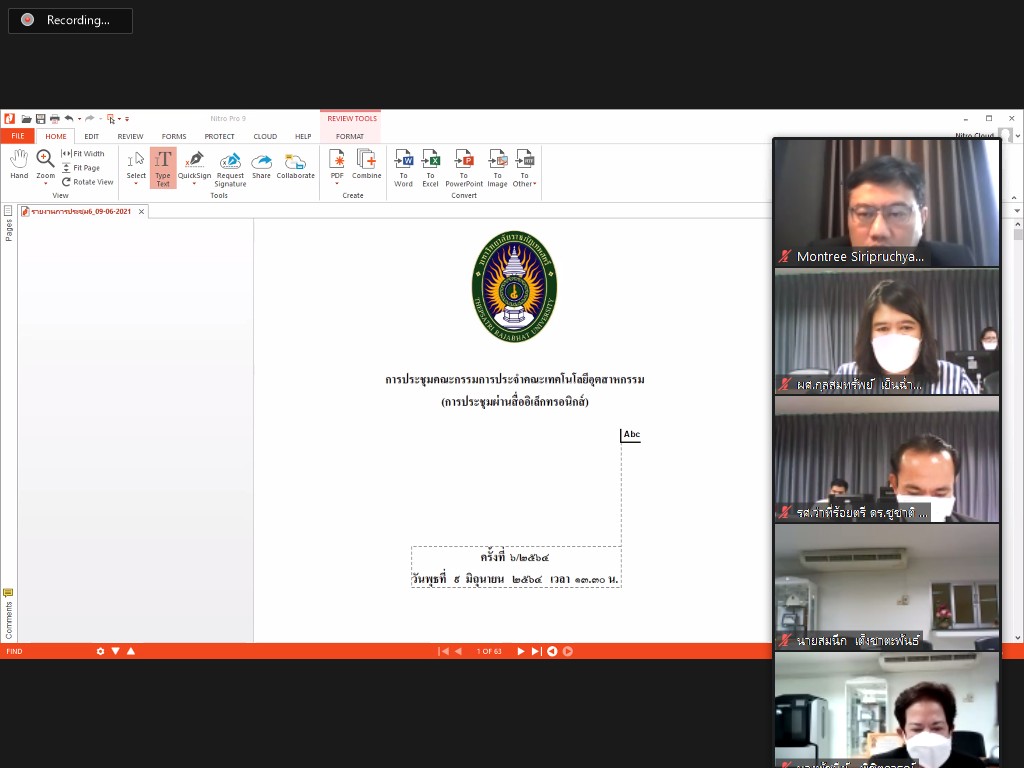Go to first page
Image resolution: width=1024 pixels, height=768 pixels.
(443, 651)
